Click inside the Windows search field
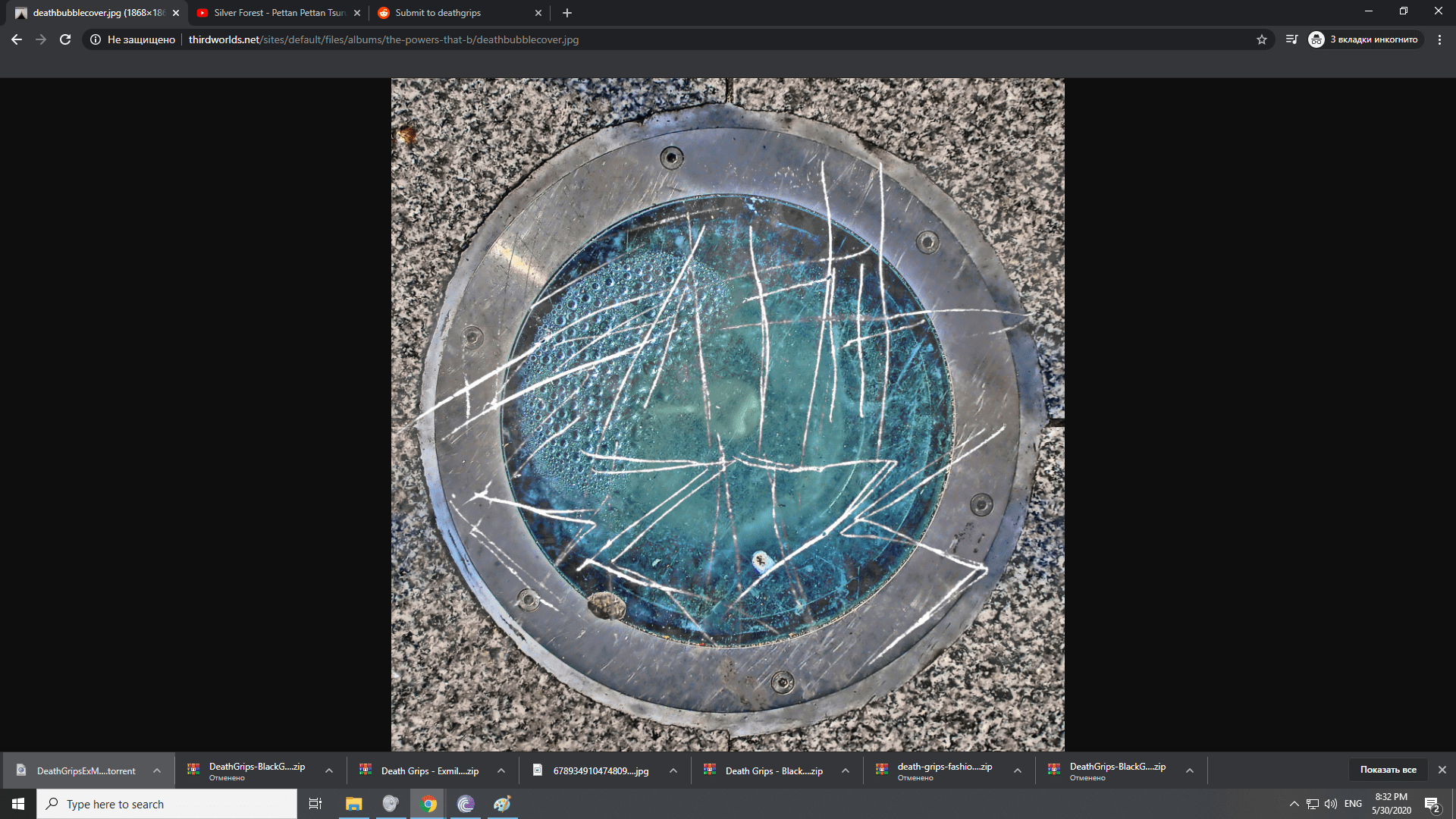 (167, 803)
